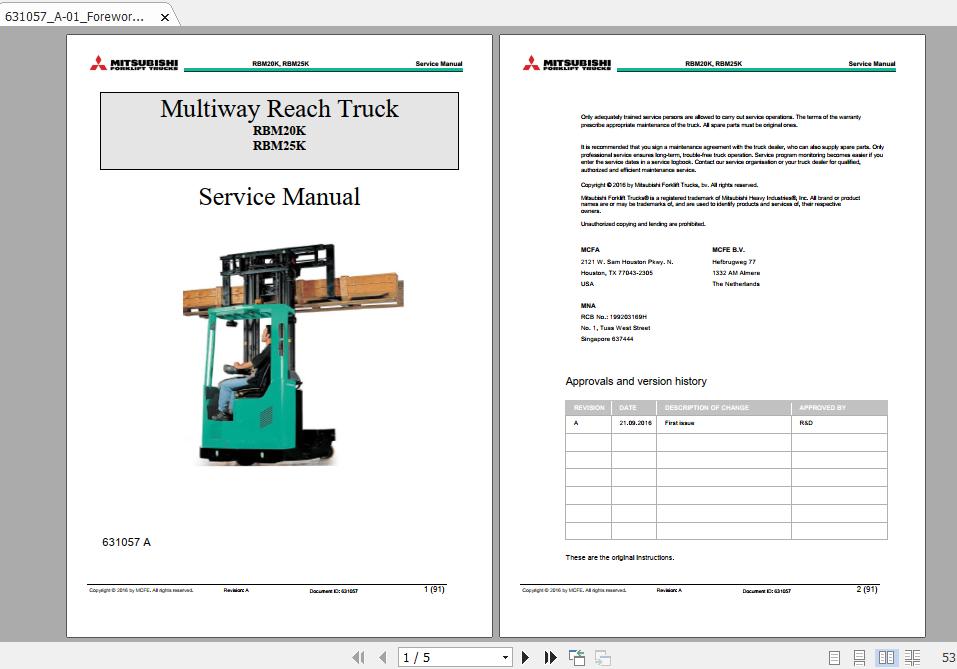
Task: Advance to the next page
Action: click(526, 657)
